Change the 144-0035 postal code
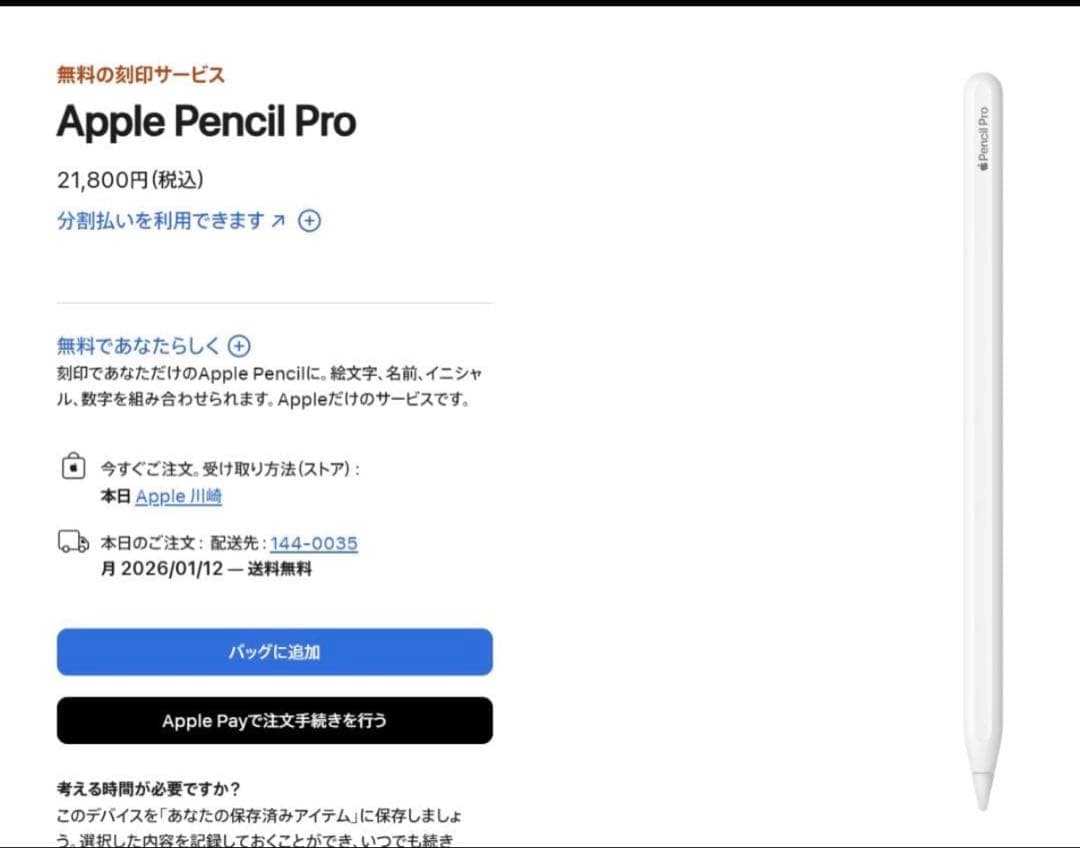The image size is (1080, 848). pyautogui.click(x=314, y=544)
